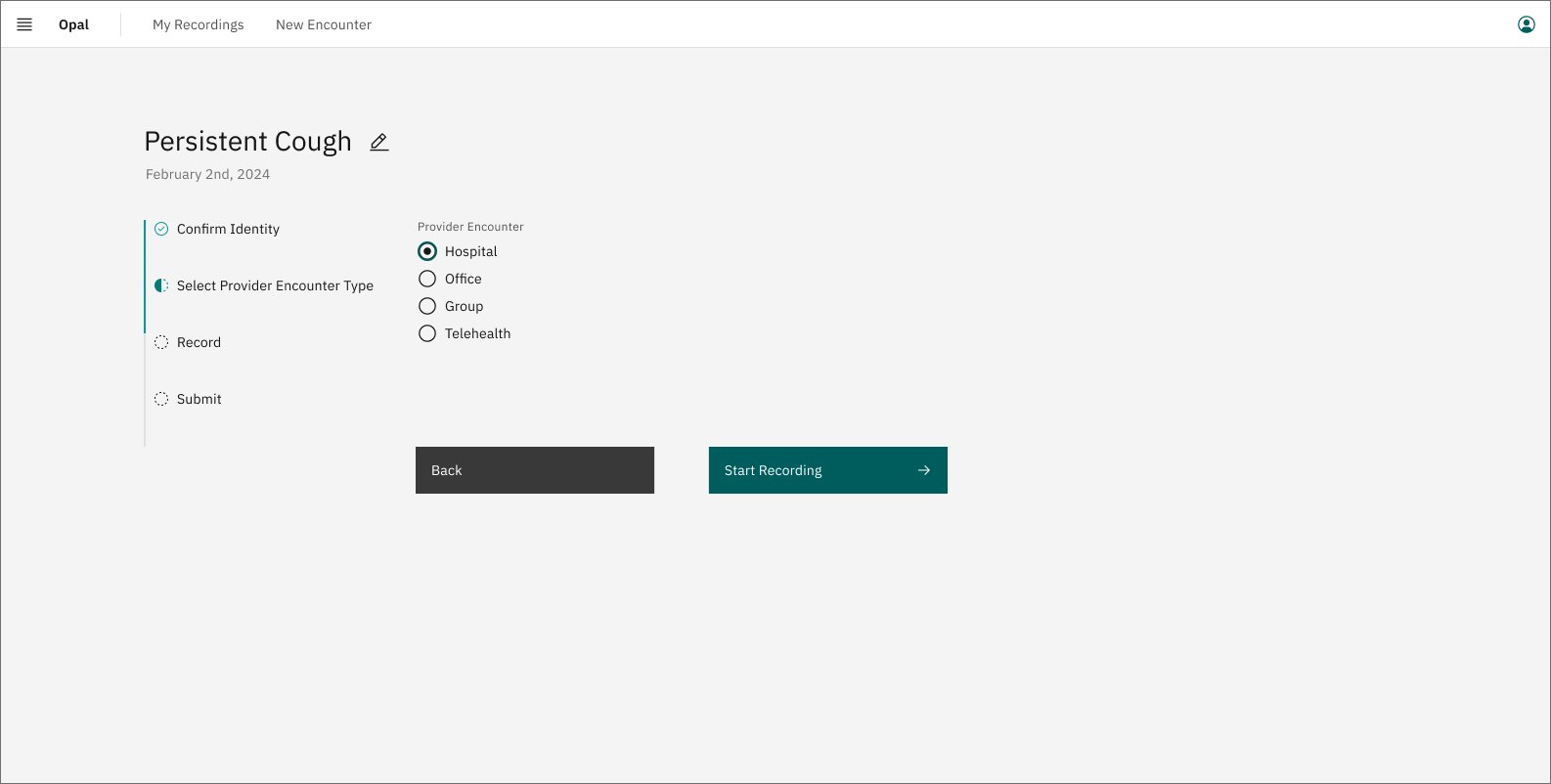Click the Back button
Viewport: 1551px width, 784px height.
point(535,470)
